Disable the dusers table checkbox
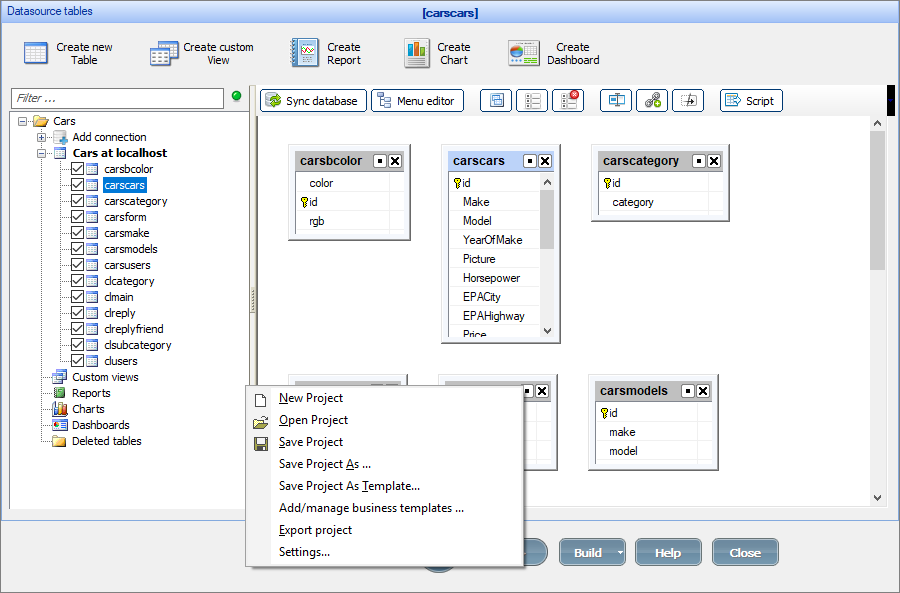Image resolution: width=900 pixels, height=593 pixels. click(78, 361)
